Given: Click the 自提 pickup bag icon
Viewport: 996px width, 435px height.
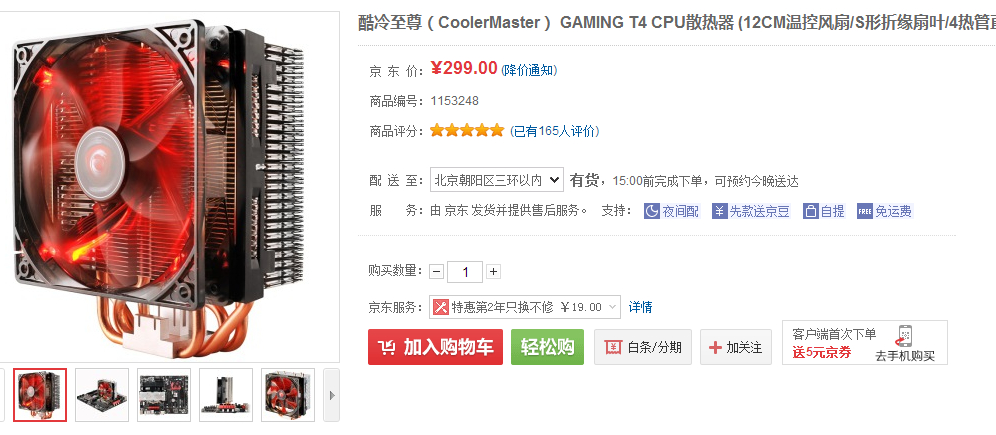Looking at the screenshot, I should tap(811, 211).
